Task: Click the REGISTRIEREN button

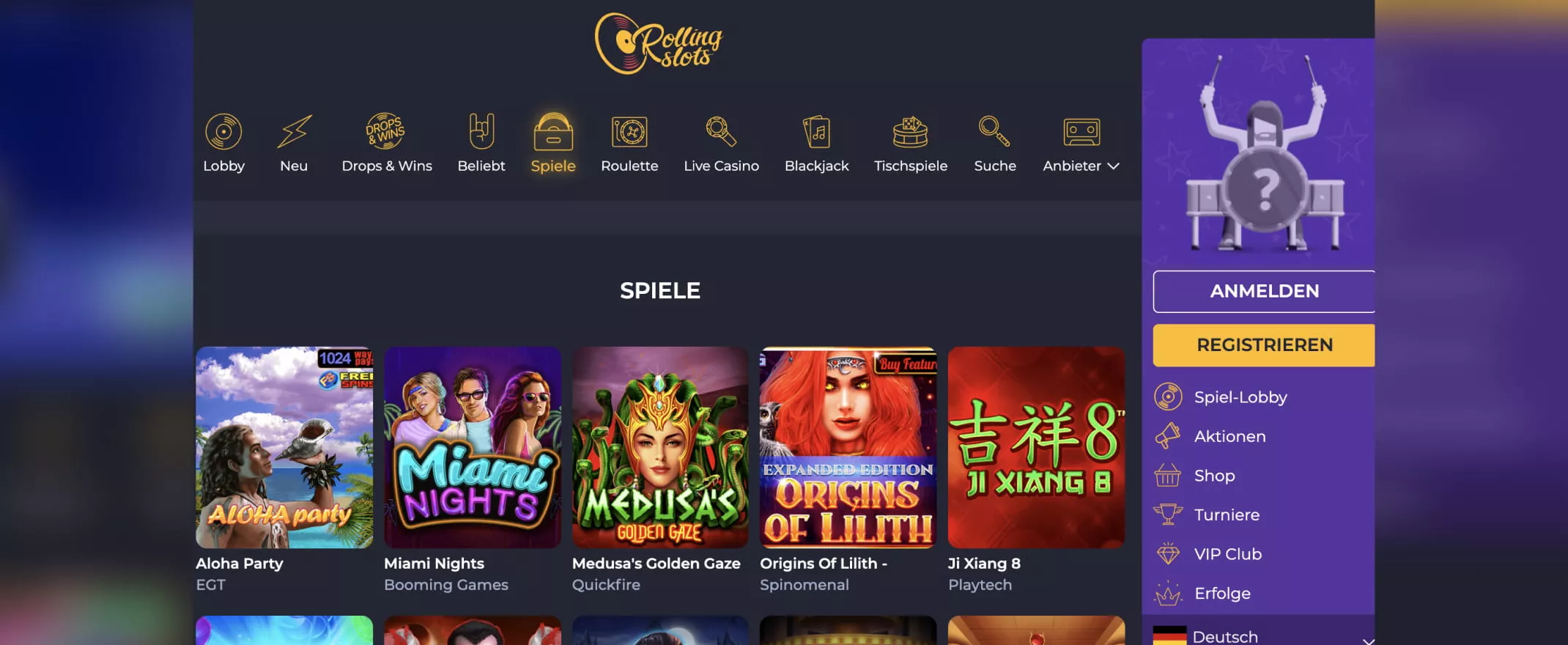Action: pos(1264,344)
